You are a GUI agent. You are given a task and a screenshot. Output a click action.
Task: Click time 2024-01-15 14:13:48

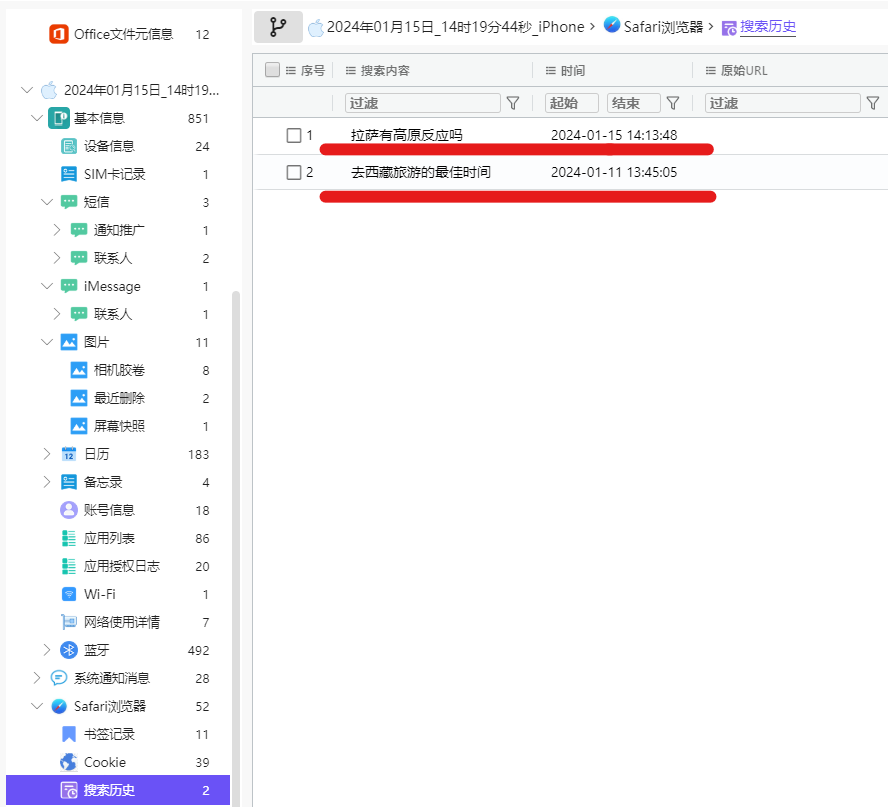point(614,135)
